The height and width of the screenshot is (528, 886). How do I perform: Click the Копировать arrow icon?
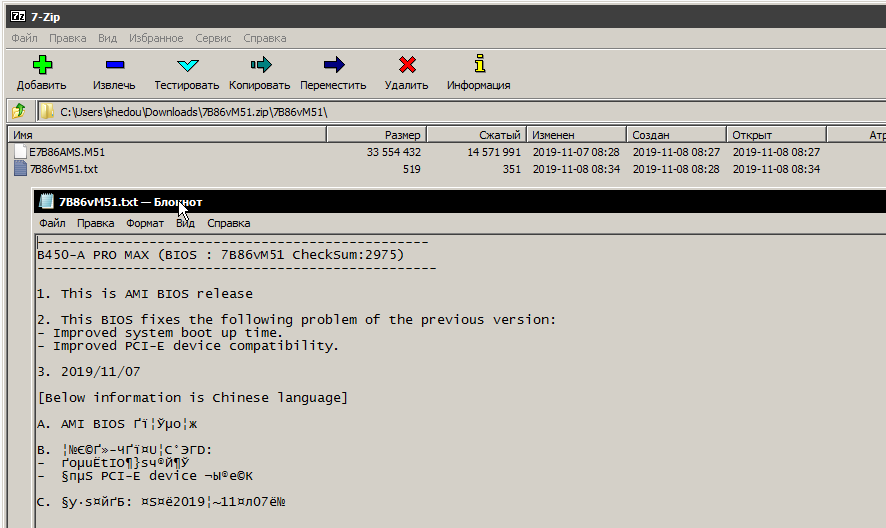(x=260, y=65)
